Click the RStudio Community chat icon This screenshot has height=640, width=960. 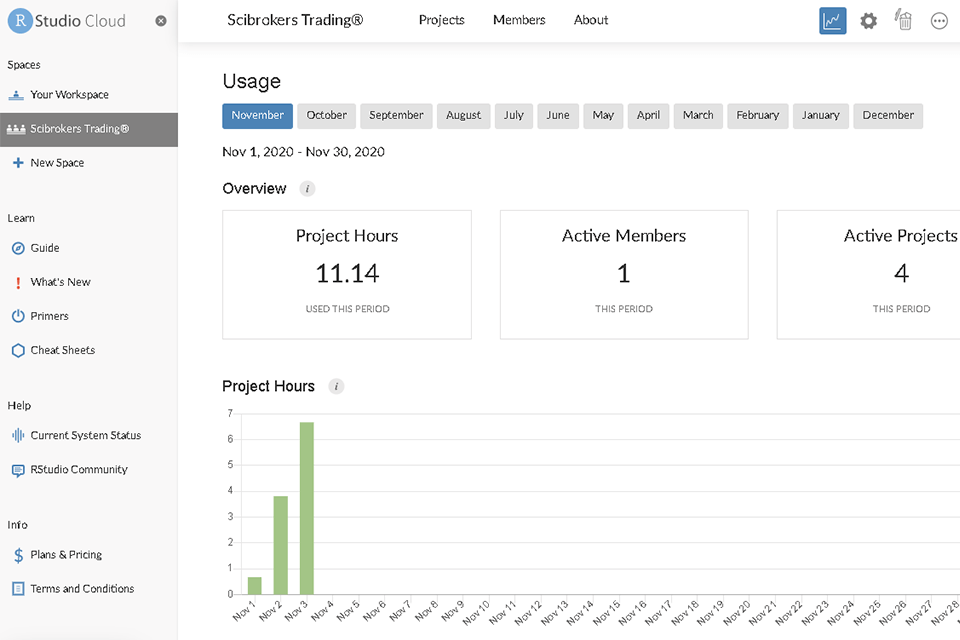[x=18, y=470]
